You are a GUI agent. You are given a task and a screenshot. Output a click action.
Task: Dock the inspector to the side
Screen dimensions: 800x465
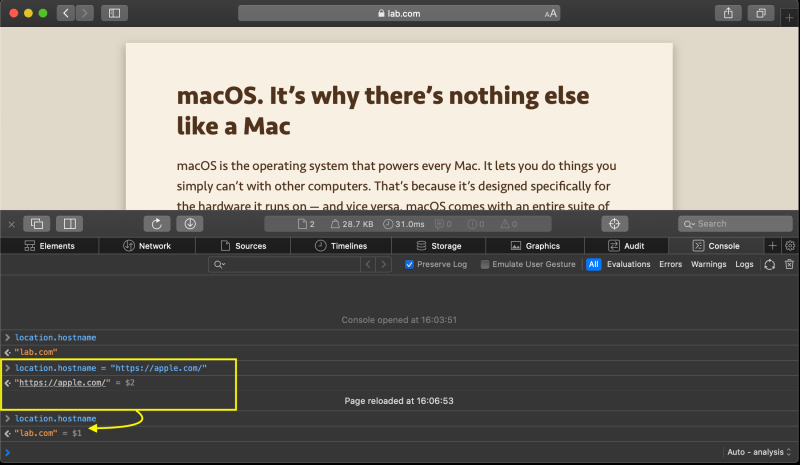(x=69, y=224)
